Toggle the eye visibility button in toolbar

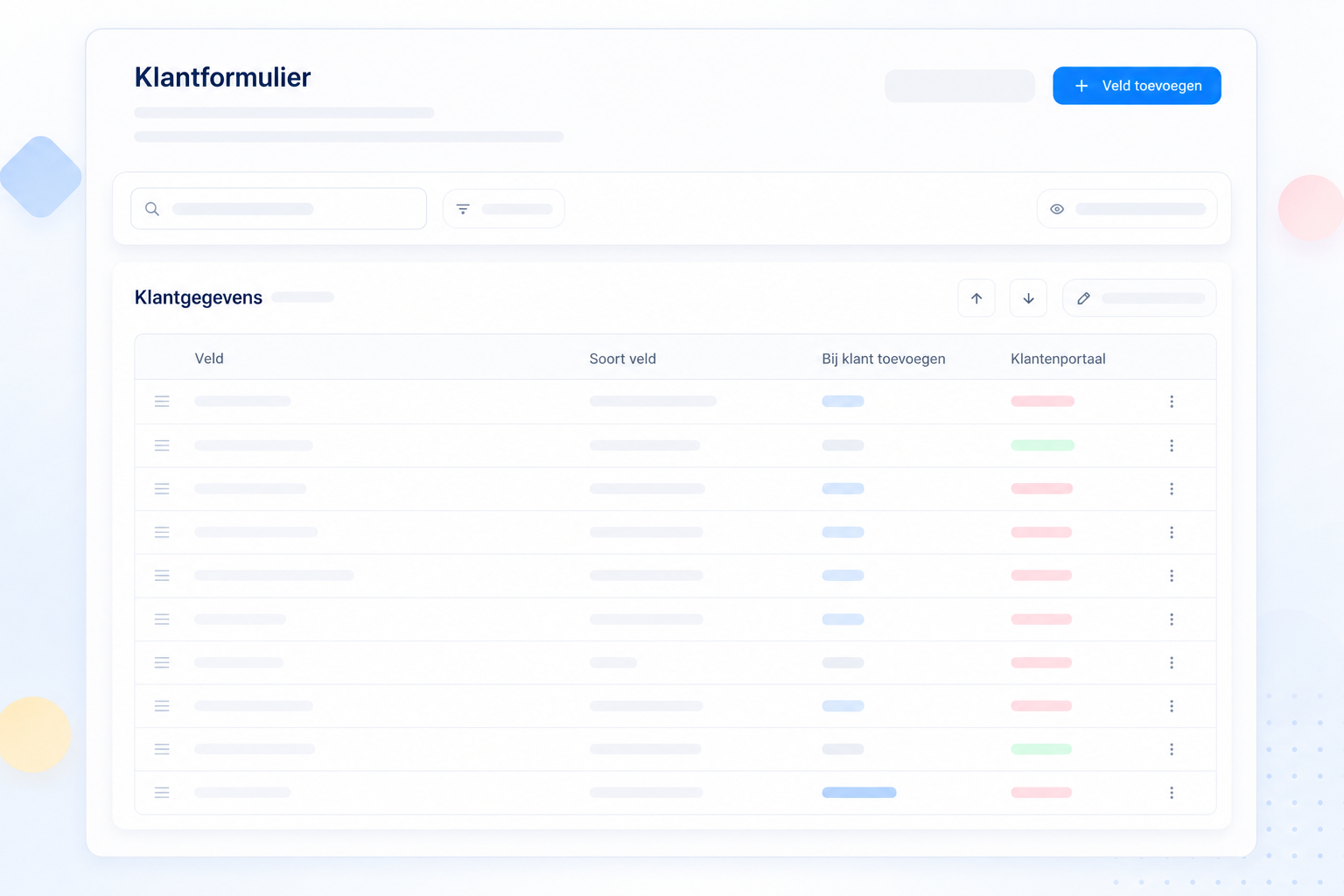tap(1127, 209)
